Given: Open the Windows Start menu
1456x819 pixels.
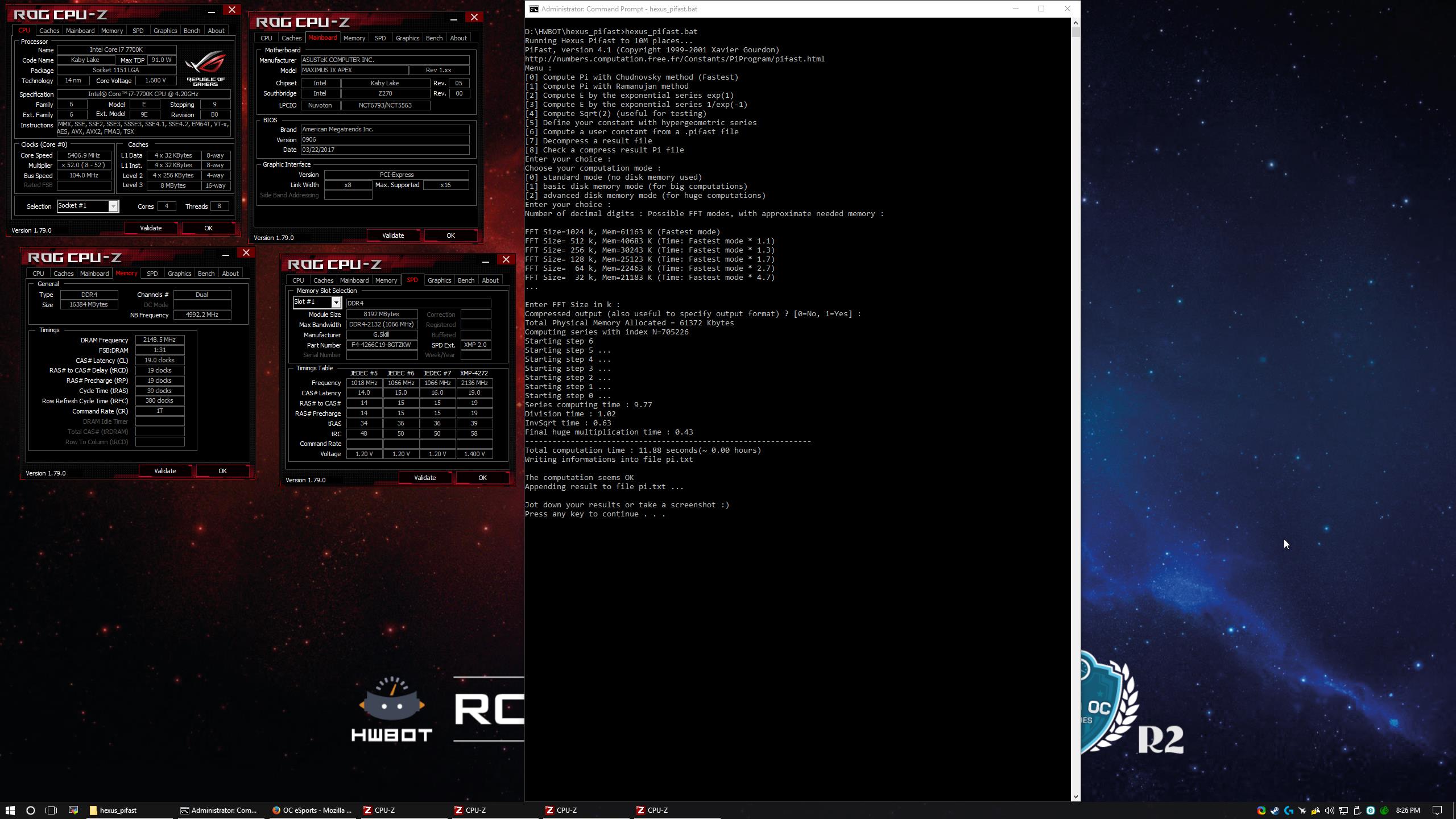Looking at the screenshot, I should point(10,810).
